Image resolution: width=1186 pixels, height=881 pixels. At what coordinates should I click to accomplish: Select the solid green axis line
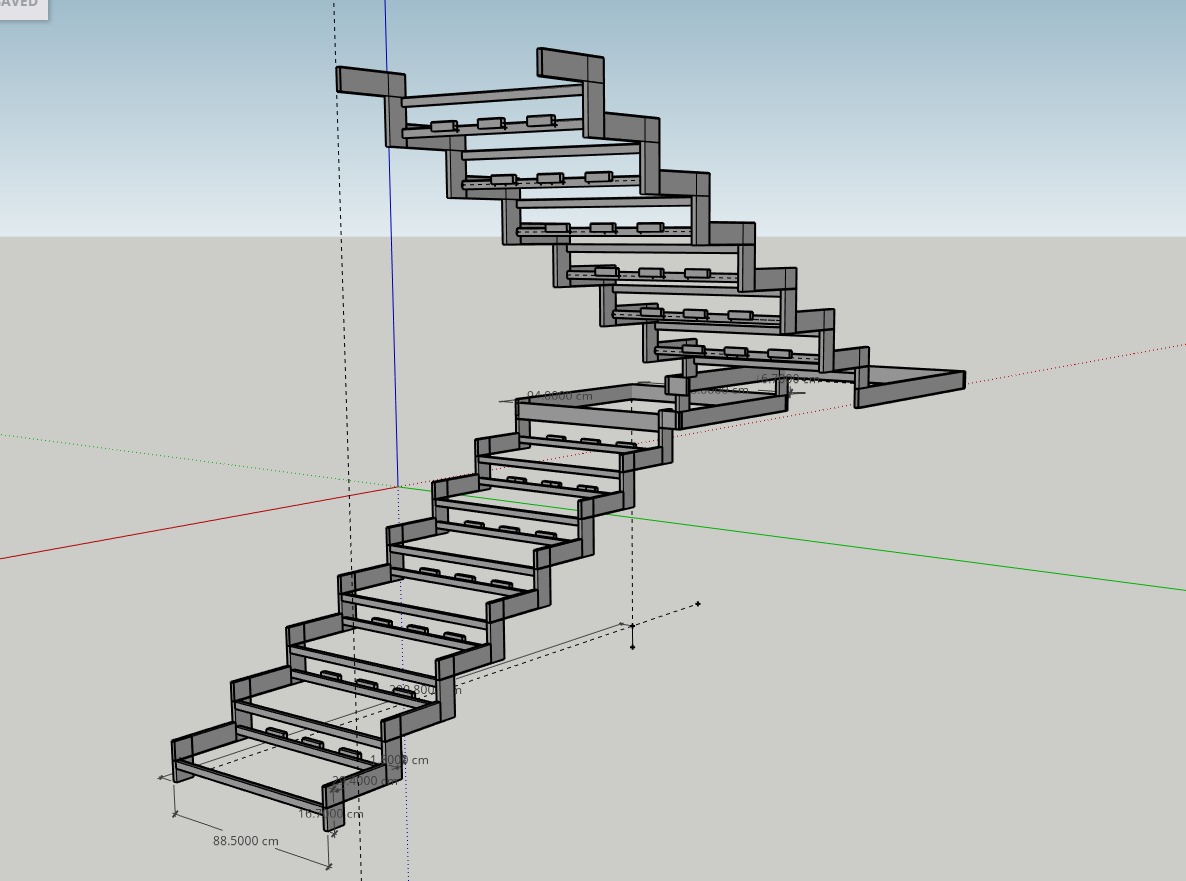pos(900,553)
